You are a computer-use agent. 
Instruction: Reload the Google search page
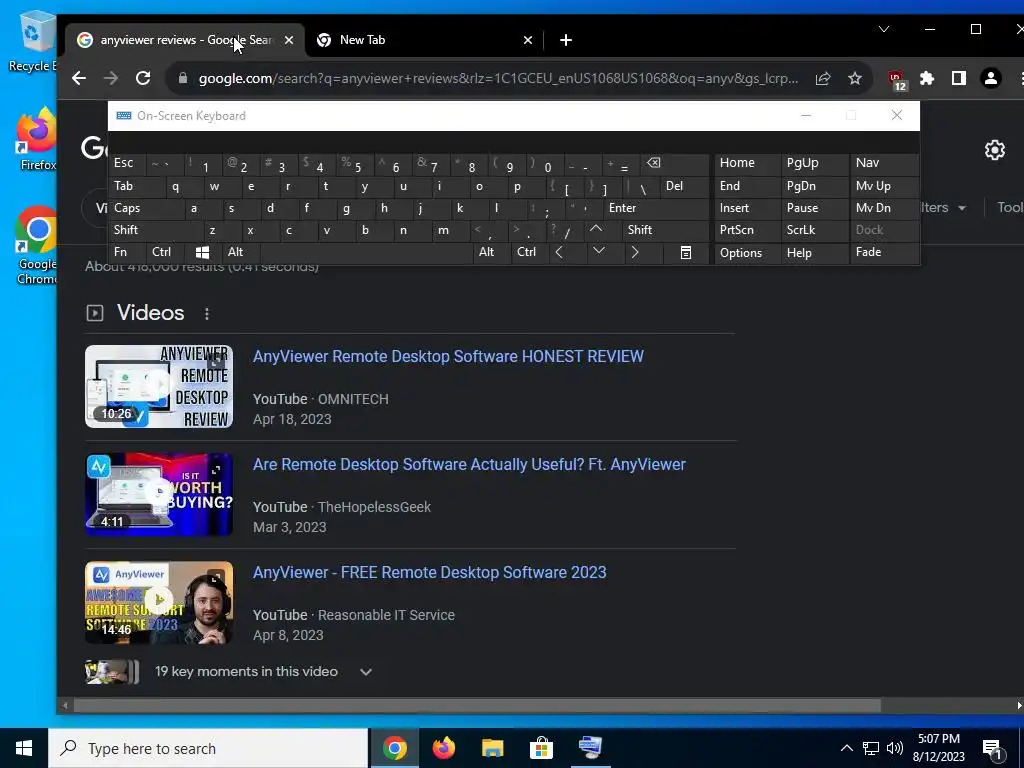(x=143, y=78)
